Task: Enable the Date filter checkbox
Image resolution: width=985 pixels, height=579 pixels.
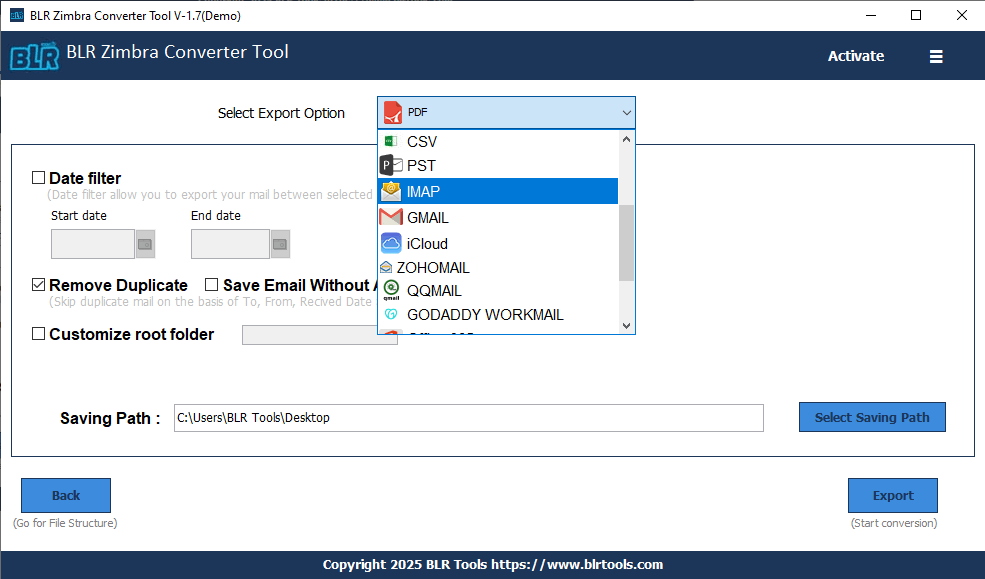Action: coord(38,177)
